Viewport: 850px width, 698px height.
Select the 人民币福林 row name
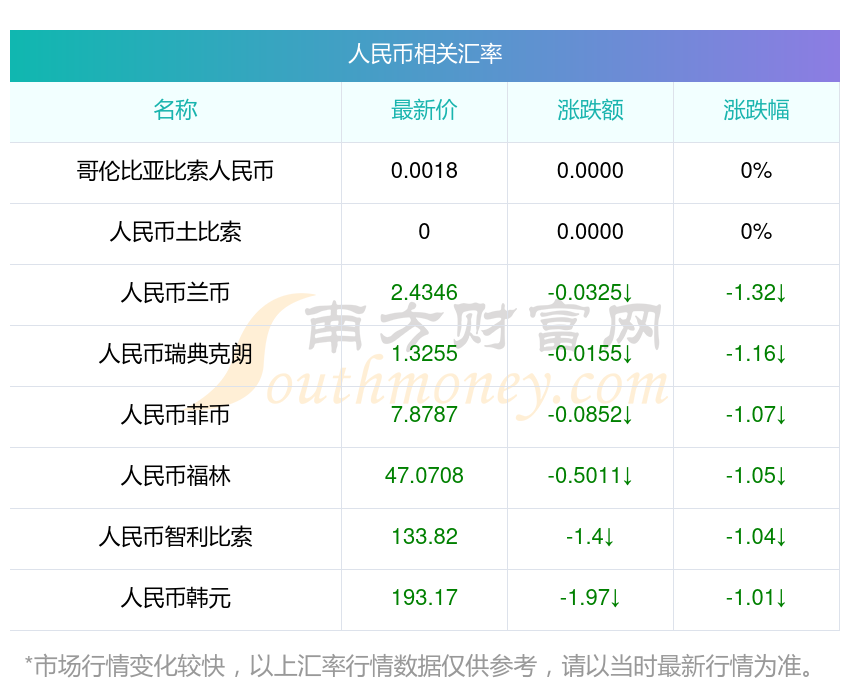point(175,476)
